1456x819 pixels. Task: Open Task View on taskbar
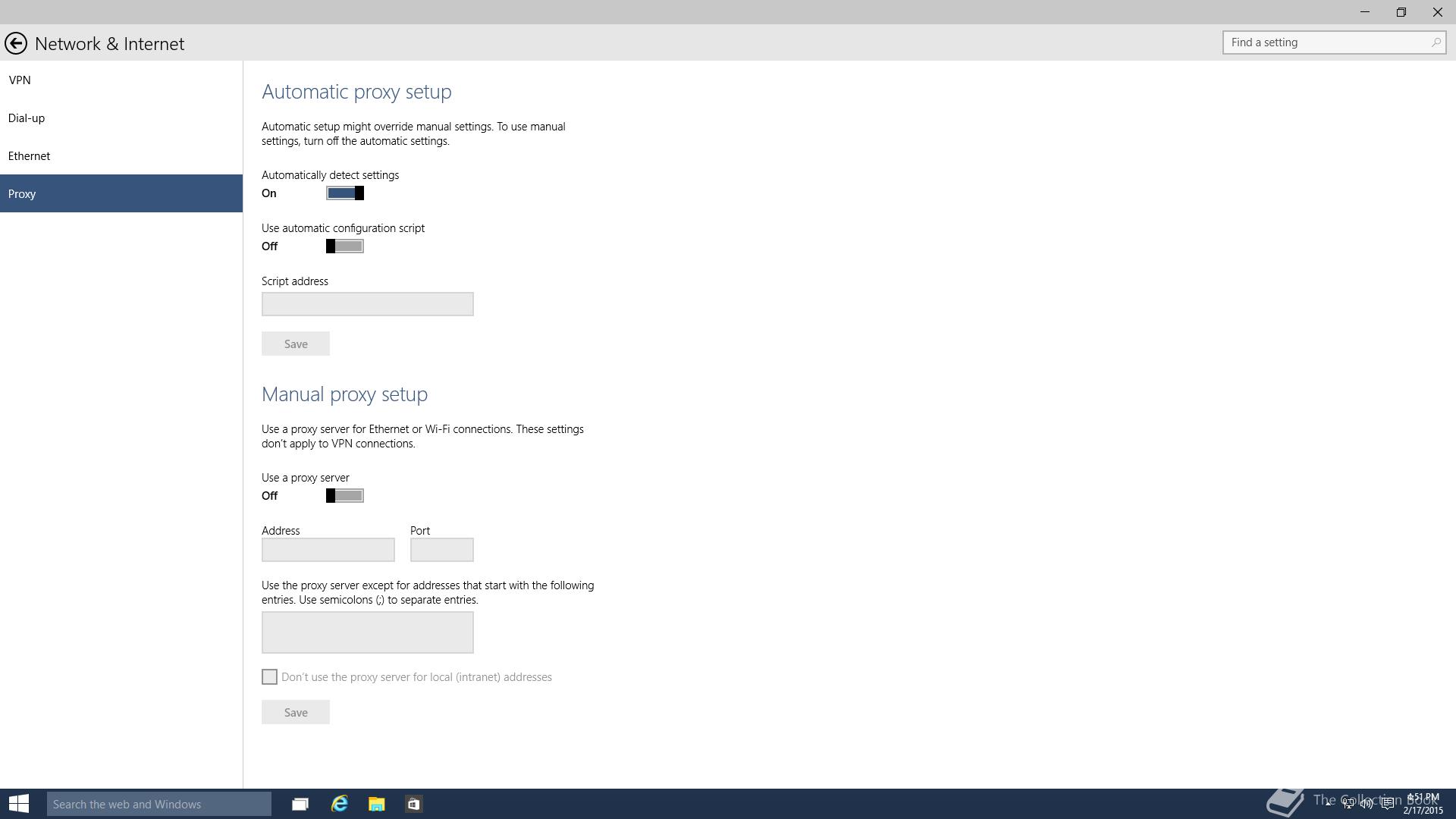tap(300, 804)
